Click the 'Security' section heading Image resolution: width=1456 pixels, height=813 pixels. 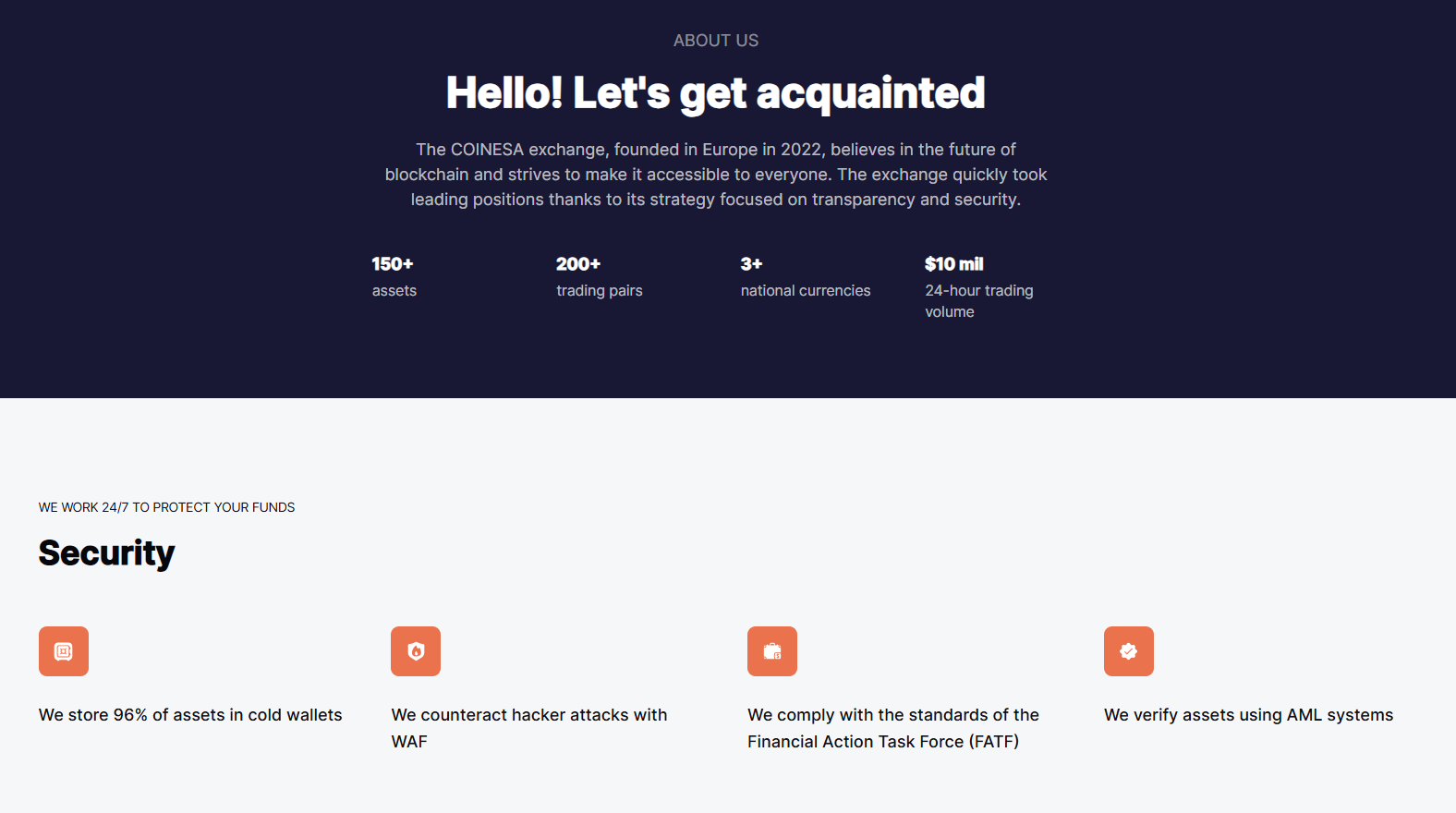pyautogui.click(x=106, y=553)
